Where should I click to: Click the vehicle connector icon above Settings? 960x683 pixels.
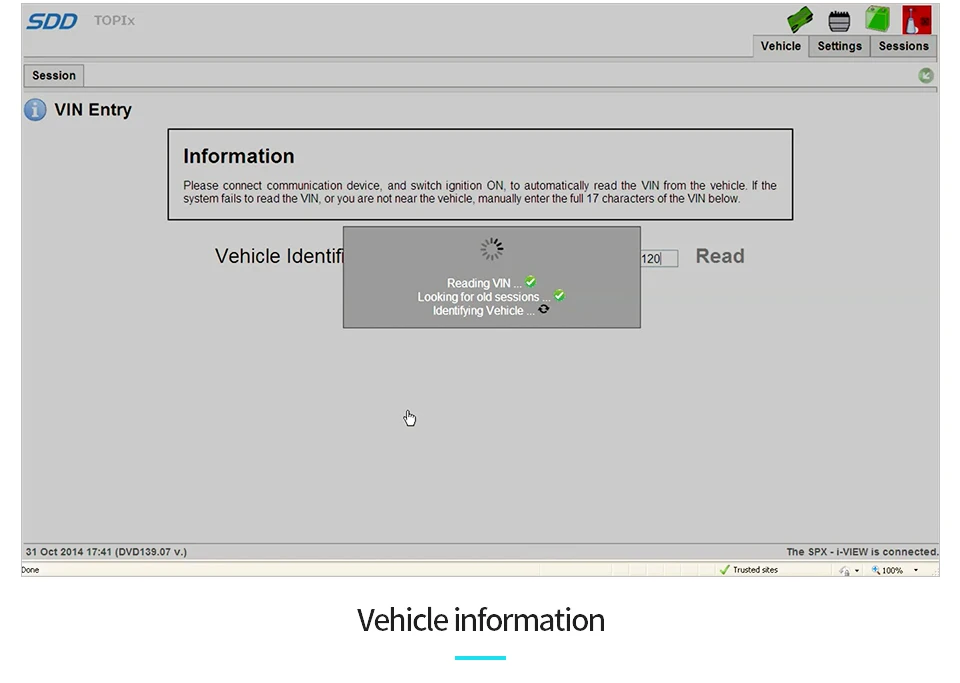(839, 21)
